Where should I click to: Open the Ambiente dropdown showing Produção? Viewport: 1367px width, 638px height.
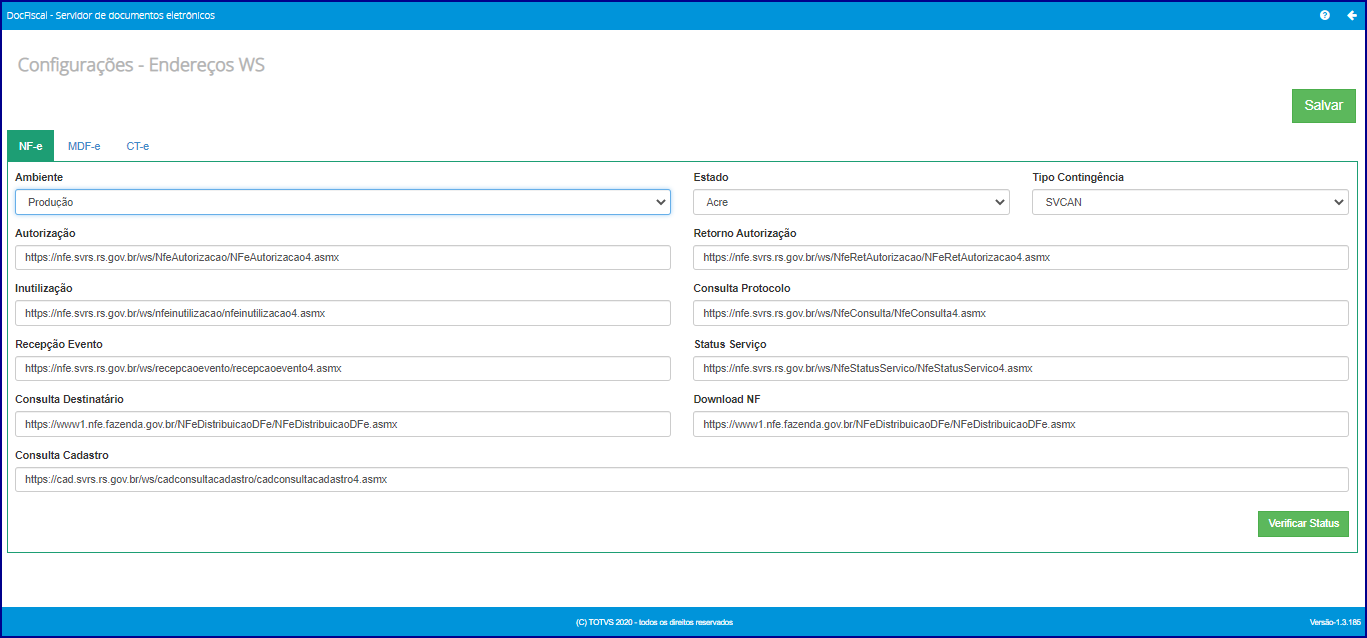tap(342, 202)
